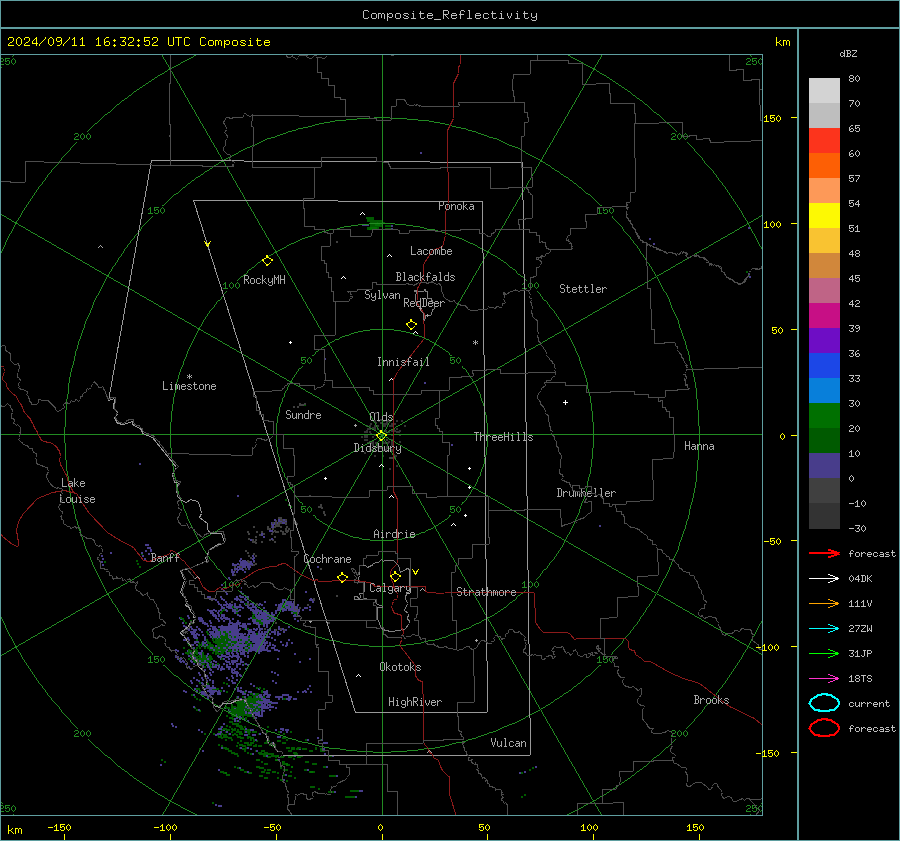
Task: Click the Blackfalds city label
Action: [425, 277]
